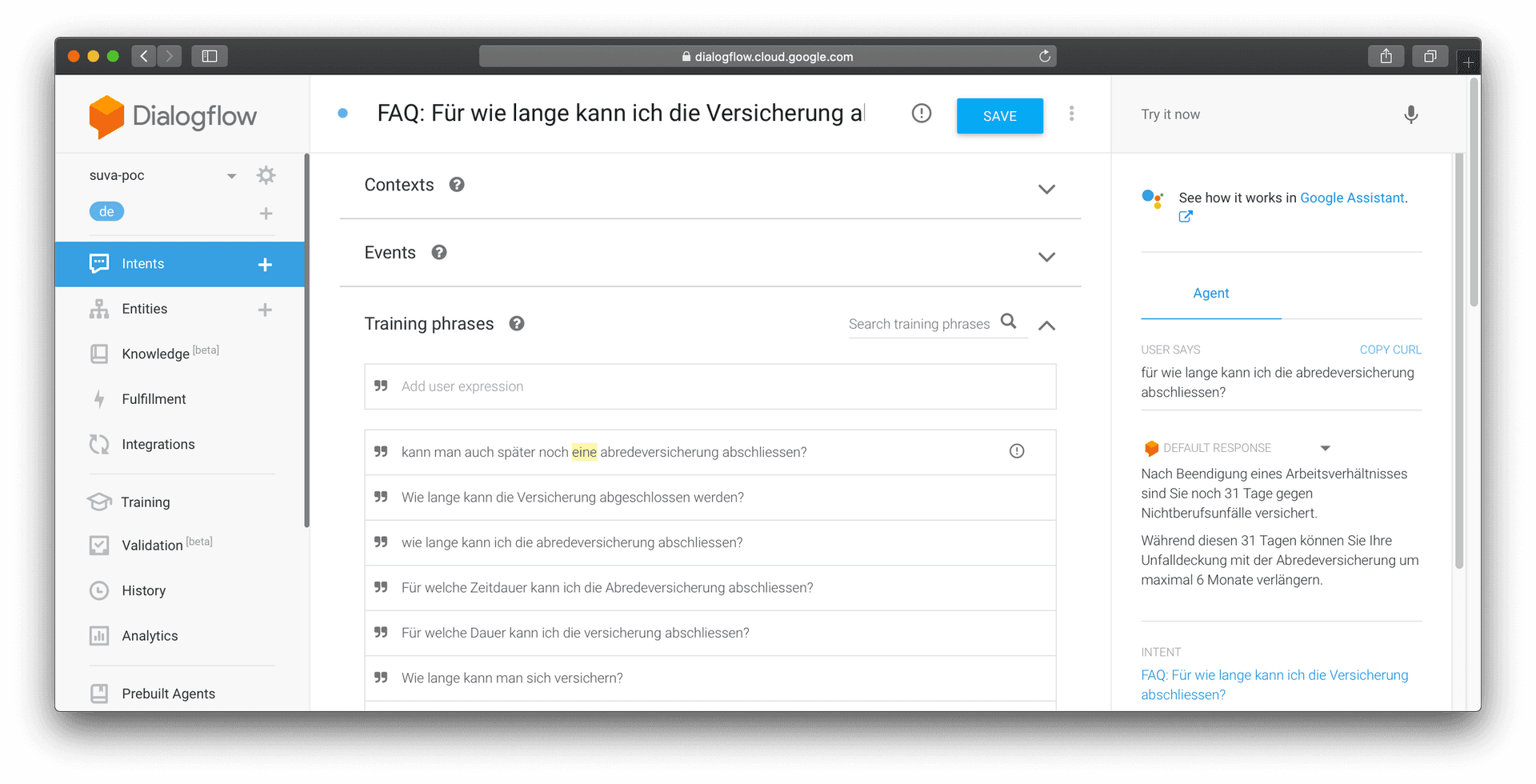This screenshot has width=1536, height=784.
Task: Click the agent settings gear icon
Action: pyautogui.click(x=266, y=175)
